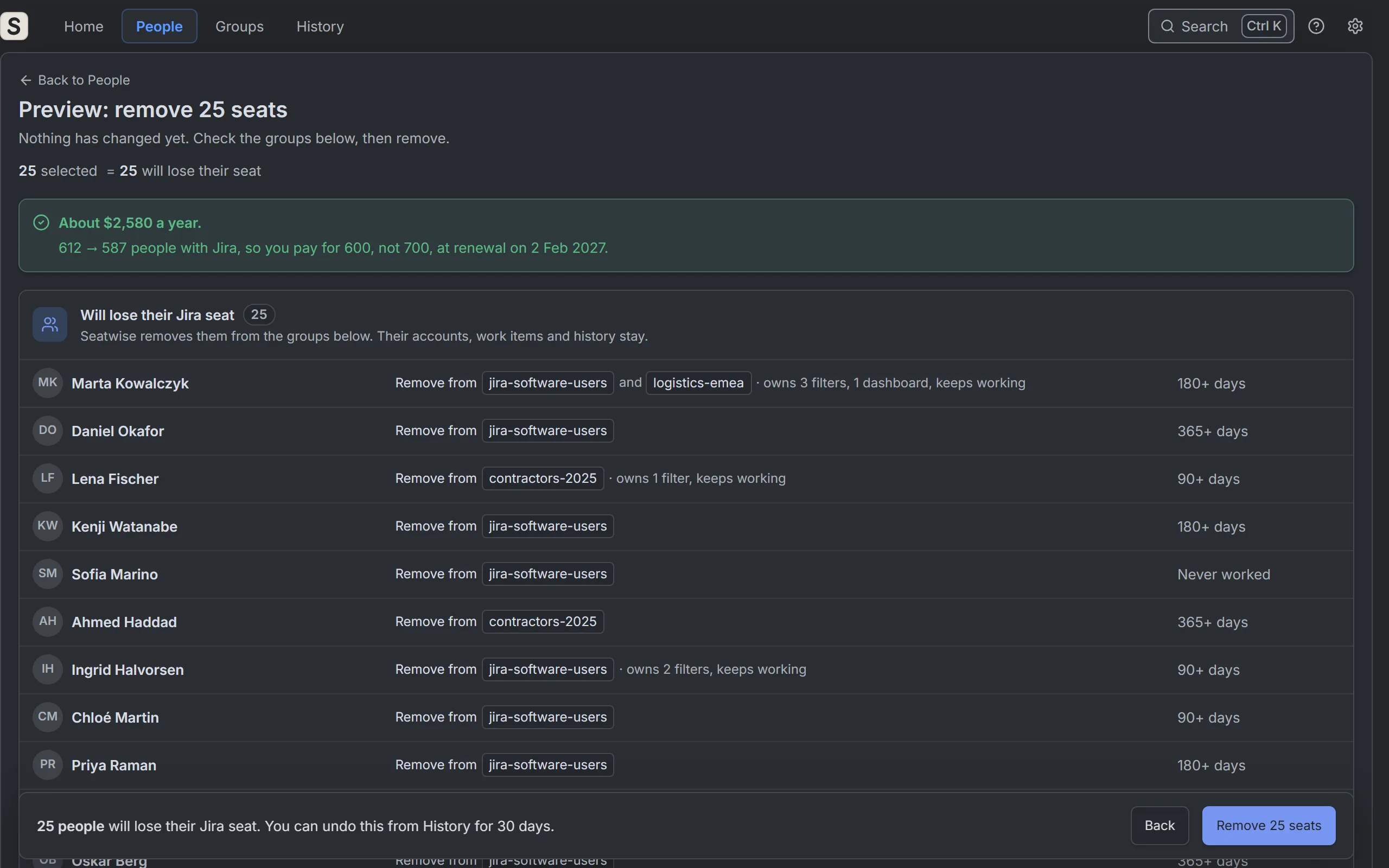
Task: Click the DO avatar for Daniel Okafor
Action: click(x=48, y=431)
